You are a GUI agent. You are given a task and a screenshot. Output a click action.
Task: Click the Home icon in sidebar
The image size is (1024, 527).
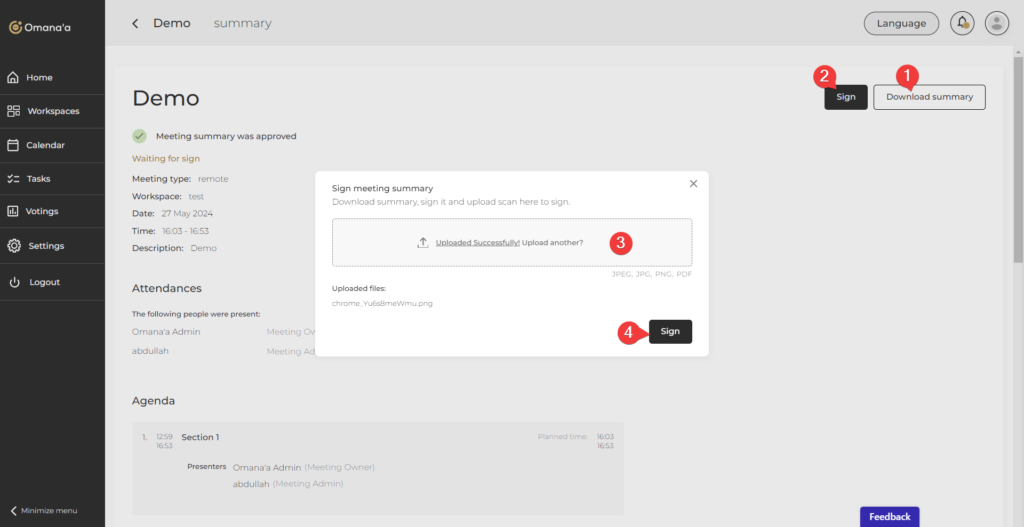[x=14, y=77]
